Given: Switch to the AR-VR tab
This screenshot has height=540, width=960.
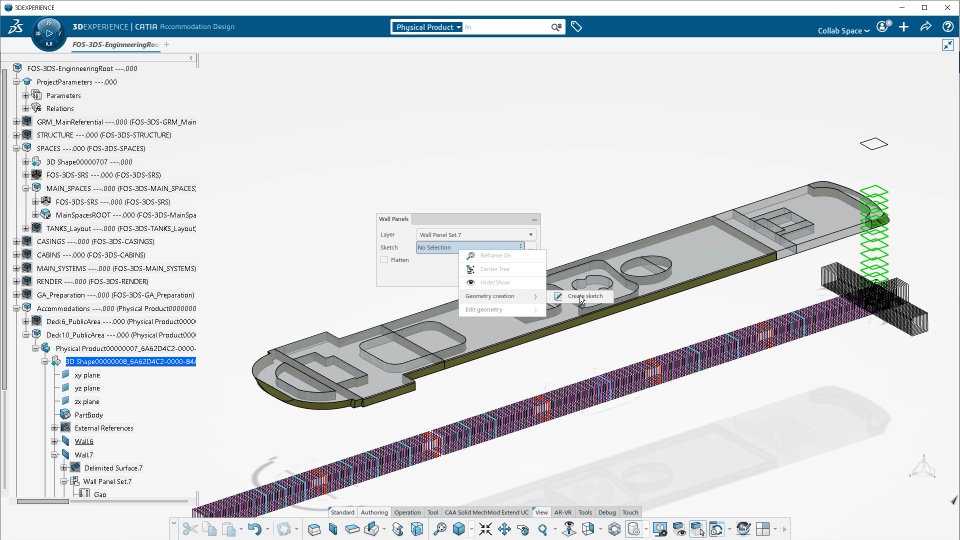Looking at the screenshot, I should point(563,512).
